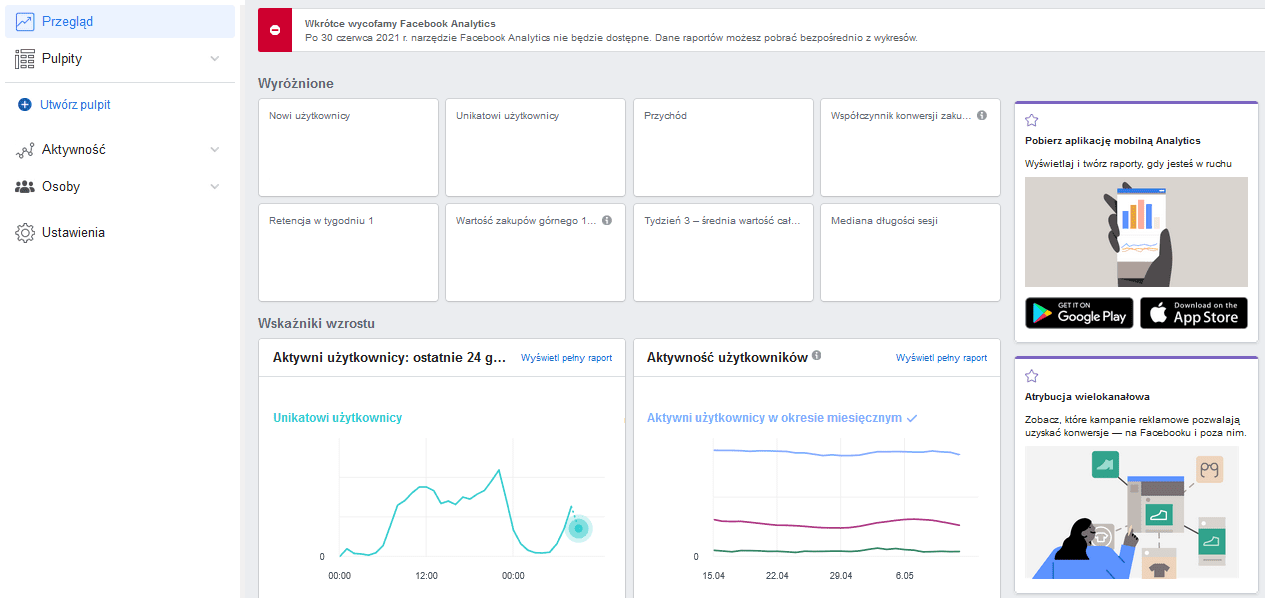Click the Aktywni użytkownicy w okresie miesięcznym label
Image resolution: width=1265 pixels, height=598 pixels.
click(774, 418)
